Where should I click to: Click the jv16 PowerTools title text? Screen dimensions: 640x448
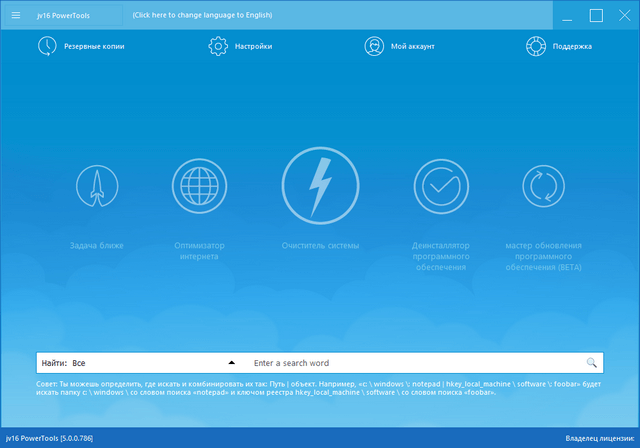click(63, 16)
